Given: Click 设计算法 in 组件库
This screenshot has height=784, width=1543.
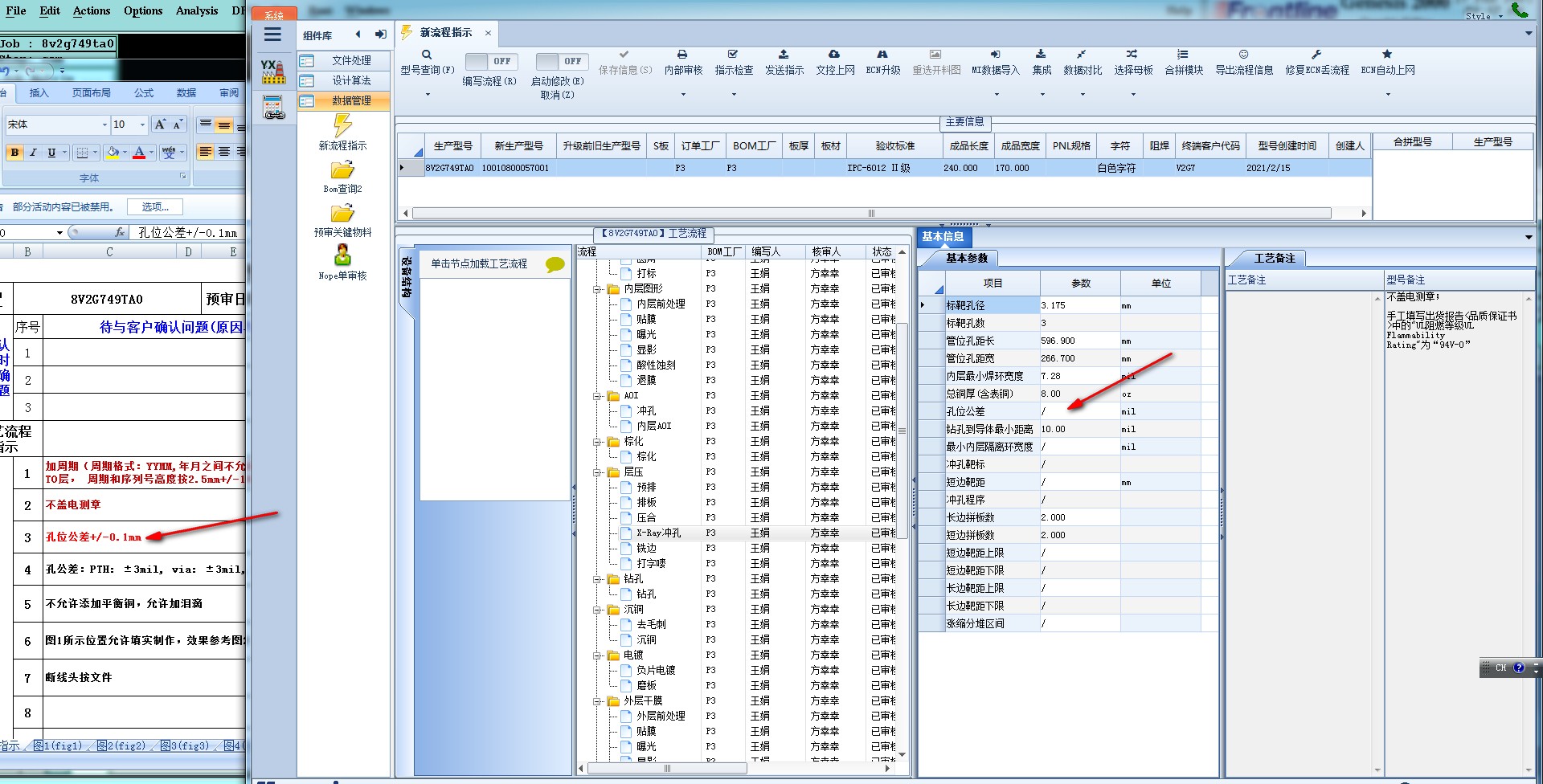Looking at the screenshot, I should (x=343, y=81).
